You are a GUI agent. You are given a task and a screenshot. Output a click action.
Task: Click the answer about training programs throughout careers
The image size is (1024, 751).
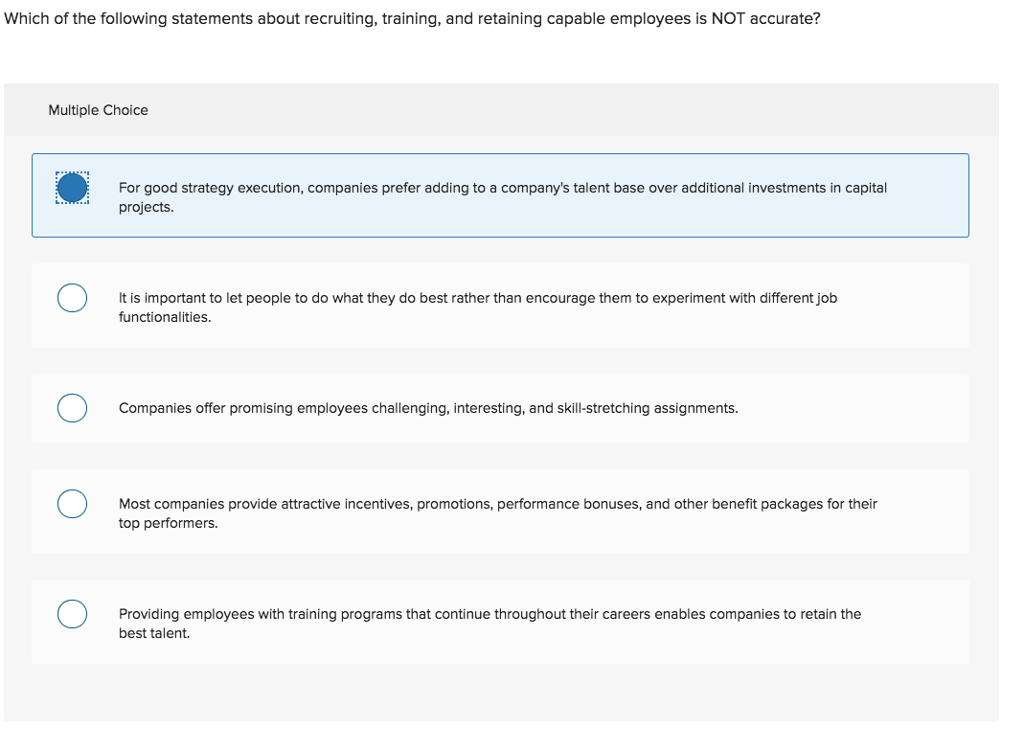pyautogui.click(x=490, y=622)
